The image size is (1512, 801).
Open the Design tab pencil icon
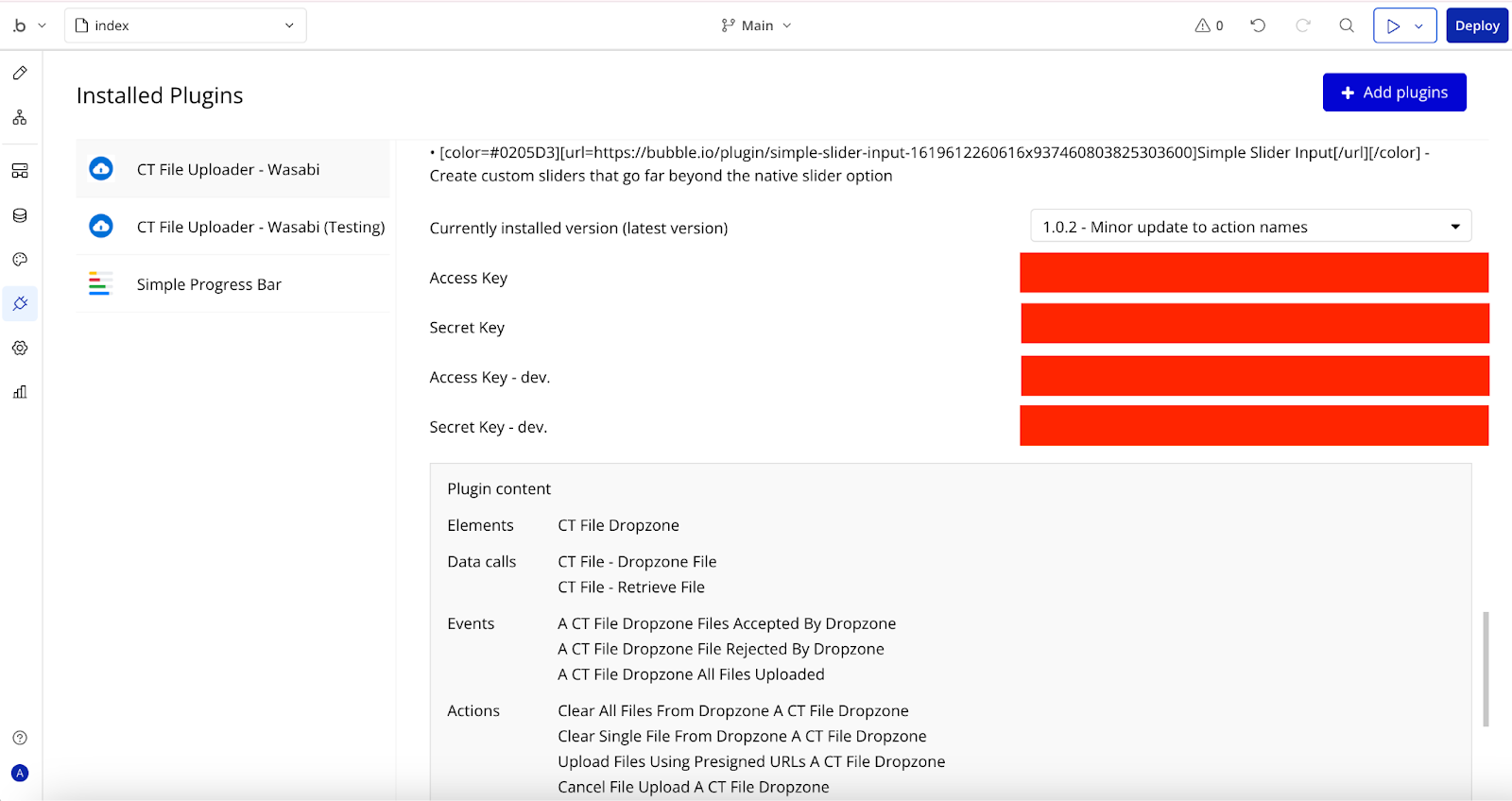tap(20, 73)
